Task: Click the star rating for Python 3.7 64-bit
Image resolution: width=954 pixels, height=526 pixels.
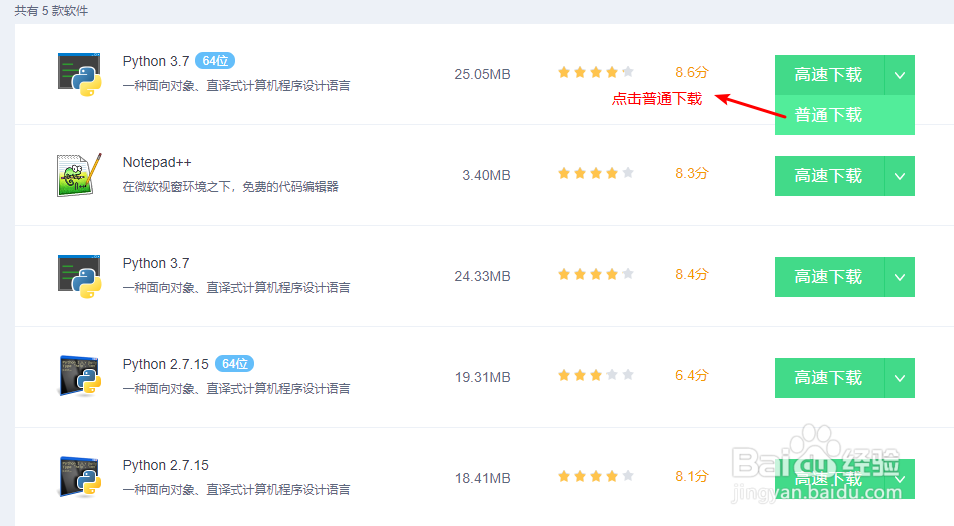Action: [x=596, y=72]
